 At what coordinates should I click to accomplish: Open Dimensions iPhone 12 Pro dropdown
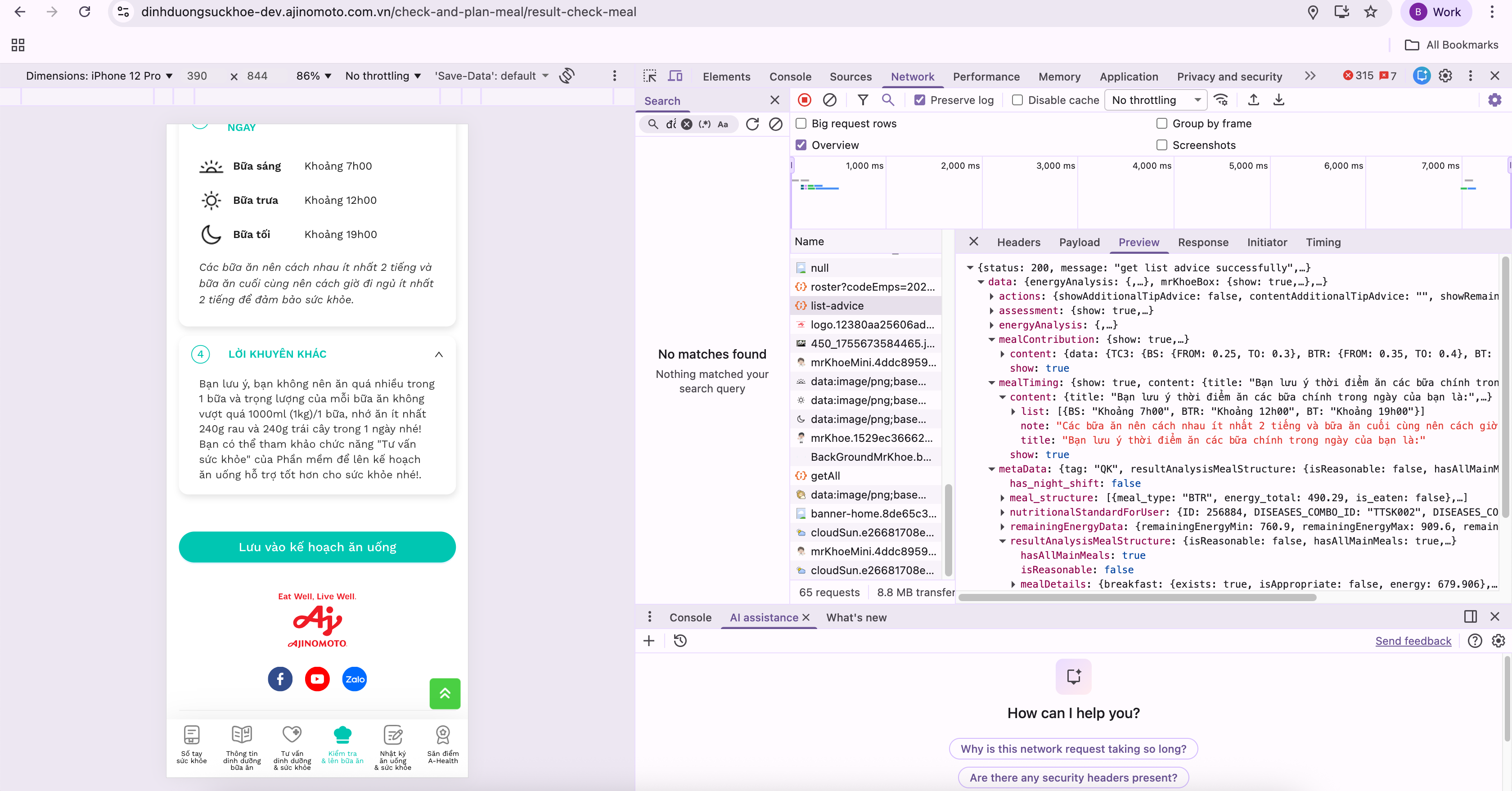[x=99, y=76]
